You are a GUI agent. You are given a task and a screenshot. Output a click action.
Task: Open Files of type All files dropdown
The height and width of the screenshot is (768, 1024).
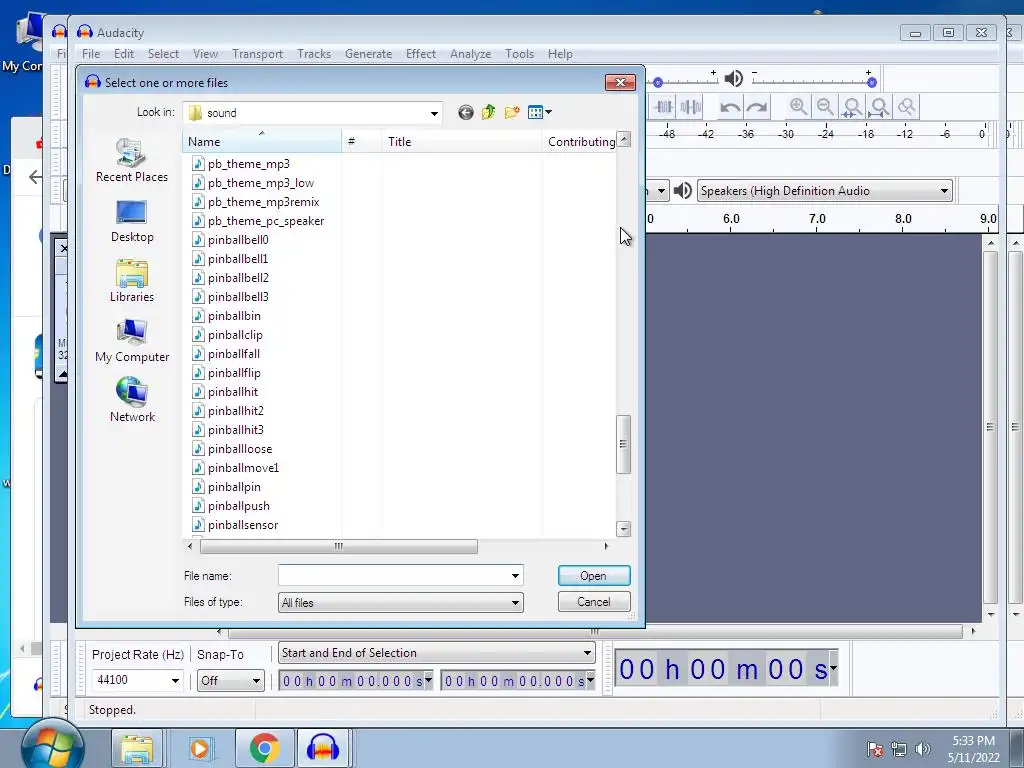pyautogui.click(x=400, y=603)
